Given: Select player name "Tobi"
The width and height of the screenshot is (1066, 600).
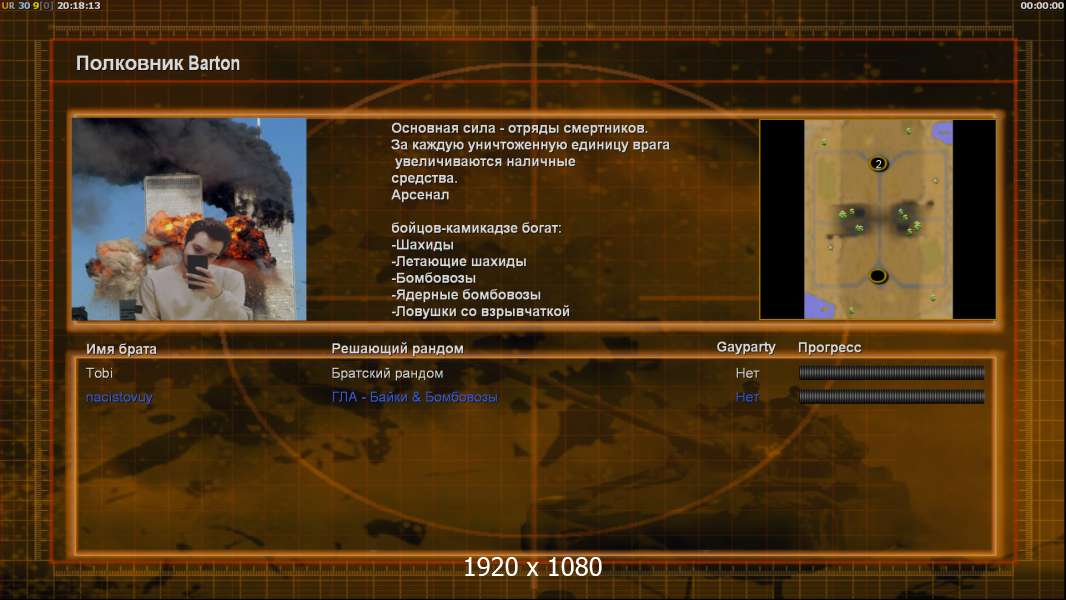Looking at the screenshot, I should [99, 373].
